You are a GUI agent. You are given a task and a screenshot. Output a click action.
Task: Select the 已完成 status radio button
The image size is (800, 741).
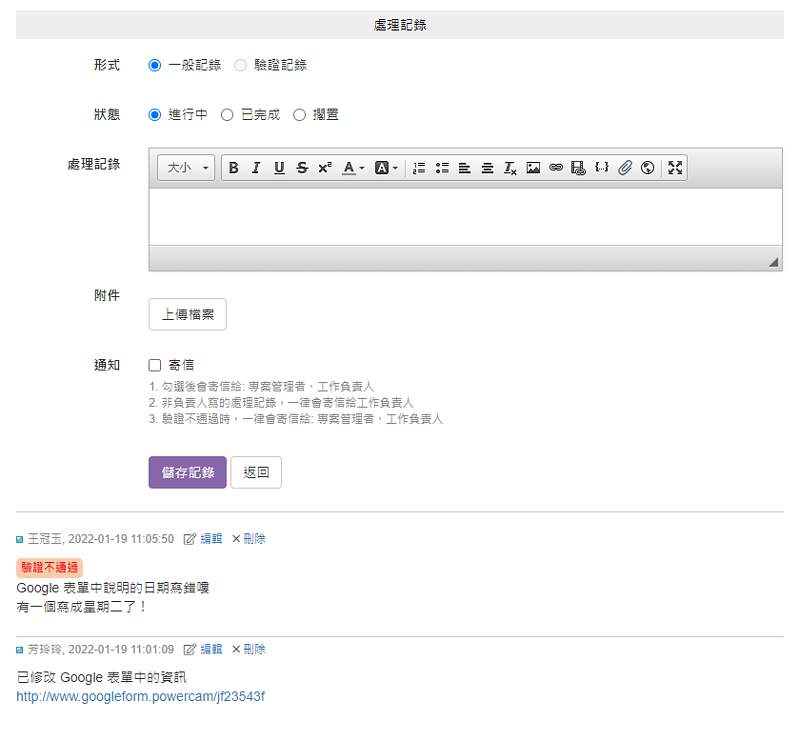(227, 115)
